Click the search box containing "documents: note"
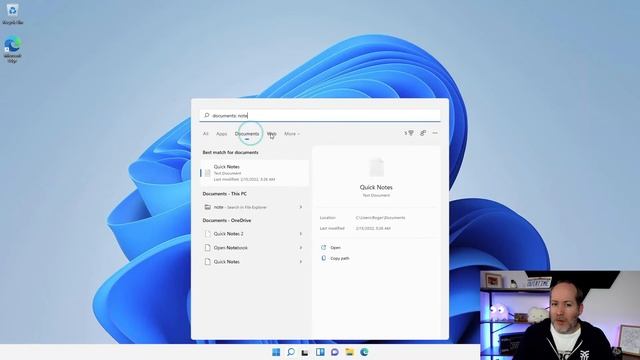 [x=320, y=116]
